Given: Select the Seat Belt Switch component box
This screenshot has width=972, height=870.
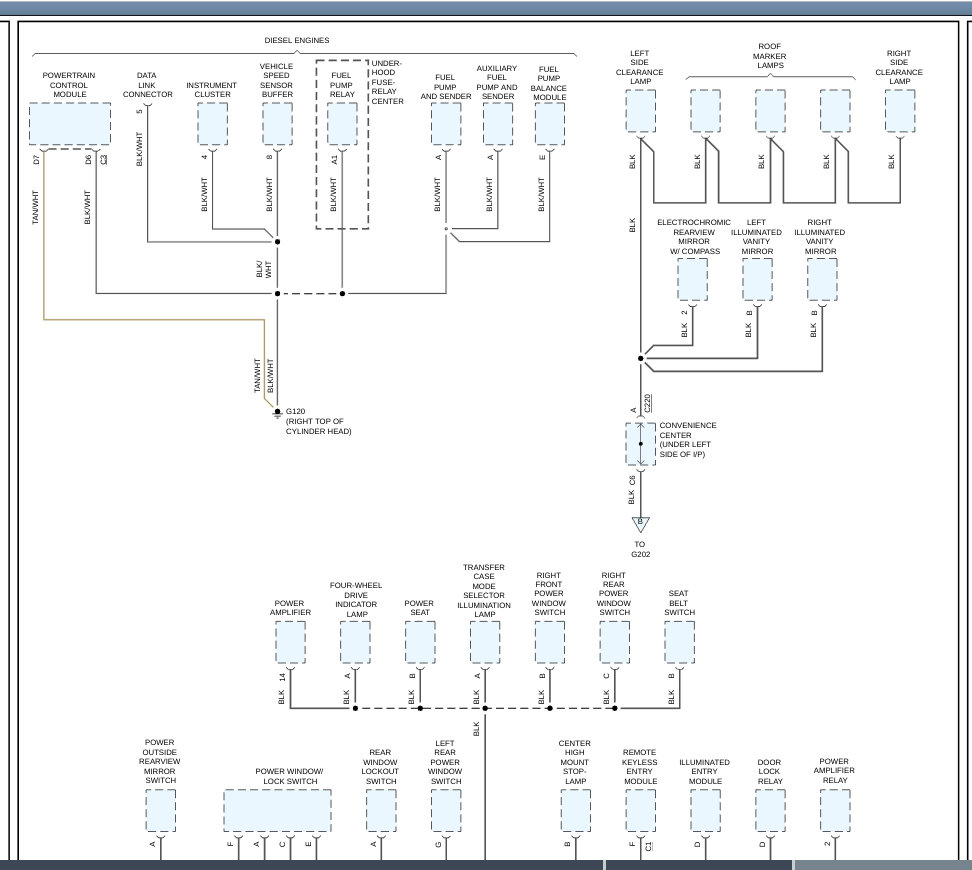Looking at the screenshot, I should point(679,642).
